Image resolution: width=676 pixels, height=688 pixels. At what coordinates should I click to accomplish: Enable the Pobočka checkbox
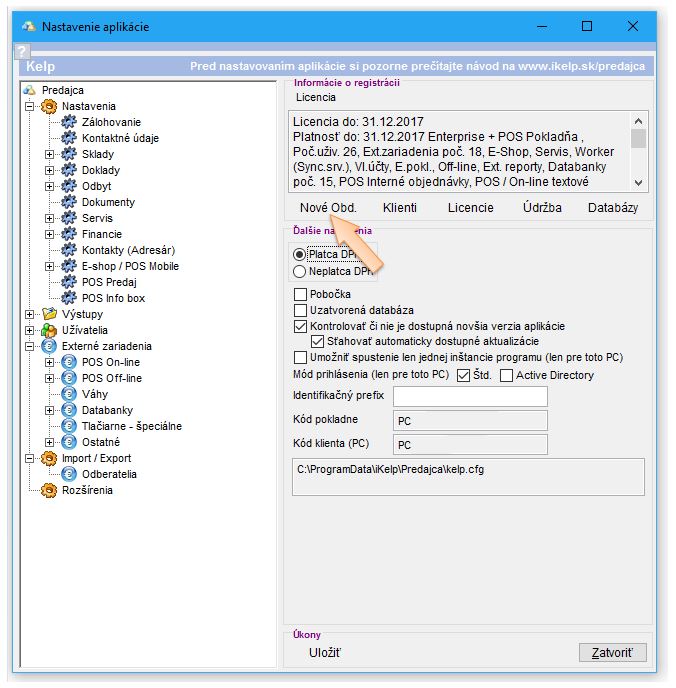(x=301, y=295)
